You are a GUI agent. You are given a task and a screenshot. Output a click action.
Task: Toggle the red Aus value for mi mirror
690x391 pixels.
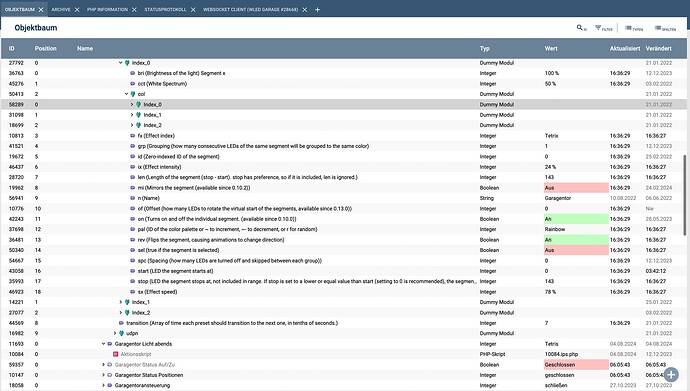[576, 188]
